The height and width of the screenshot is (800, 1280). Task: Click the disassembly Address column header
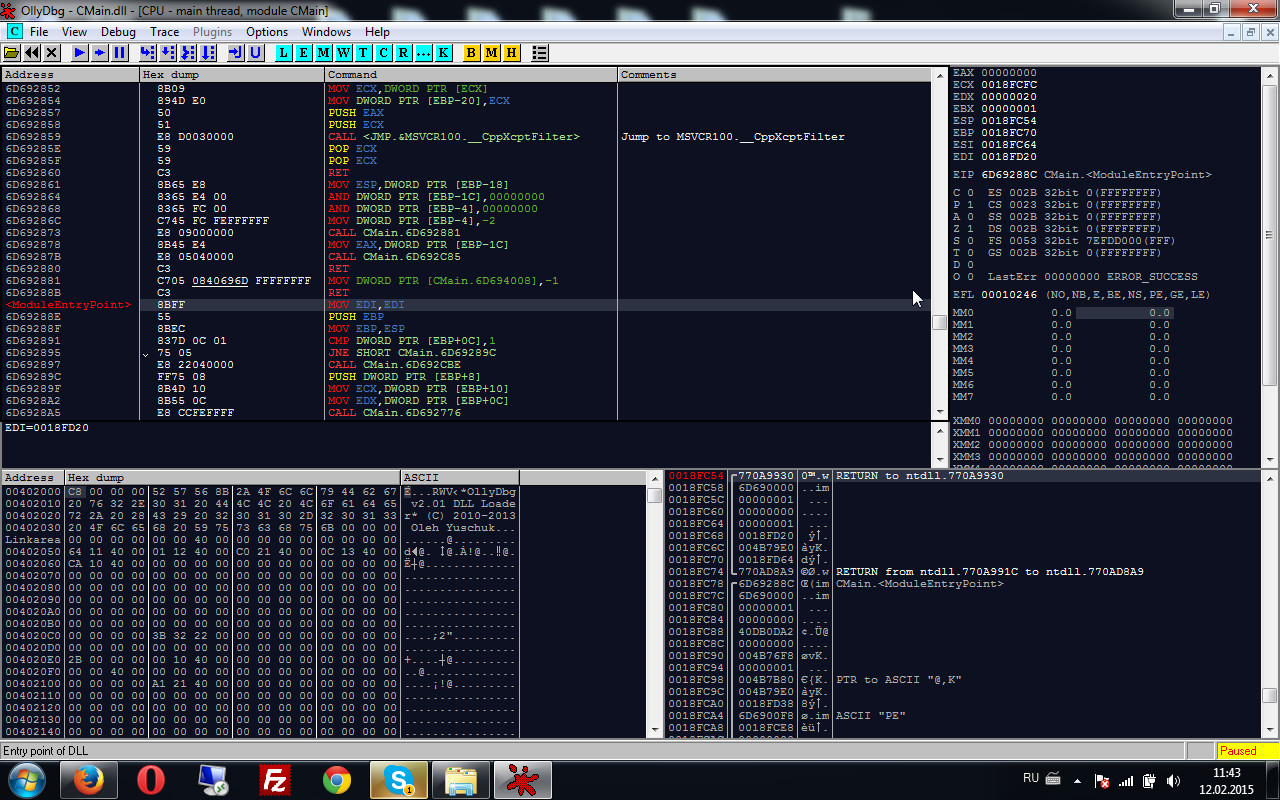(70, 75)
